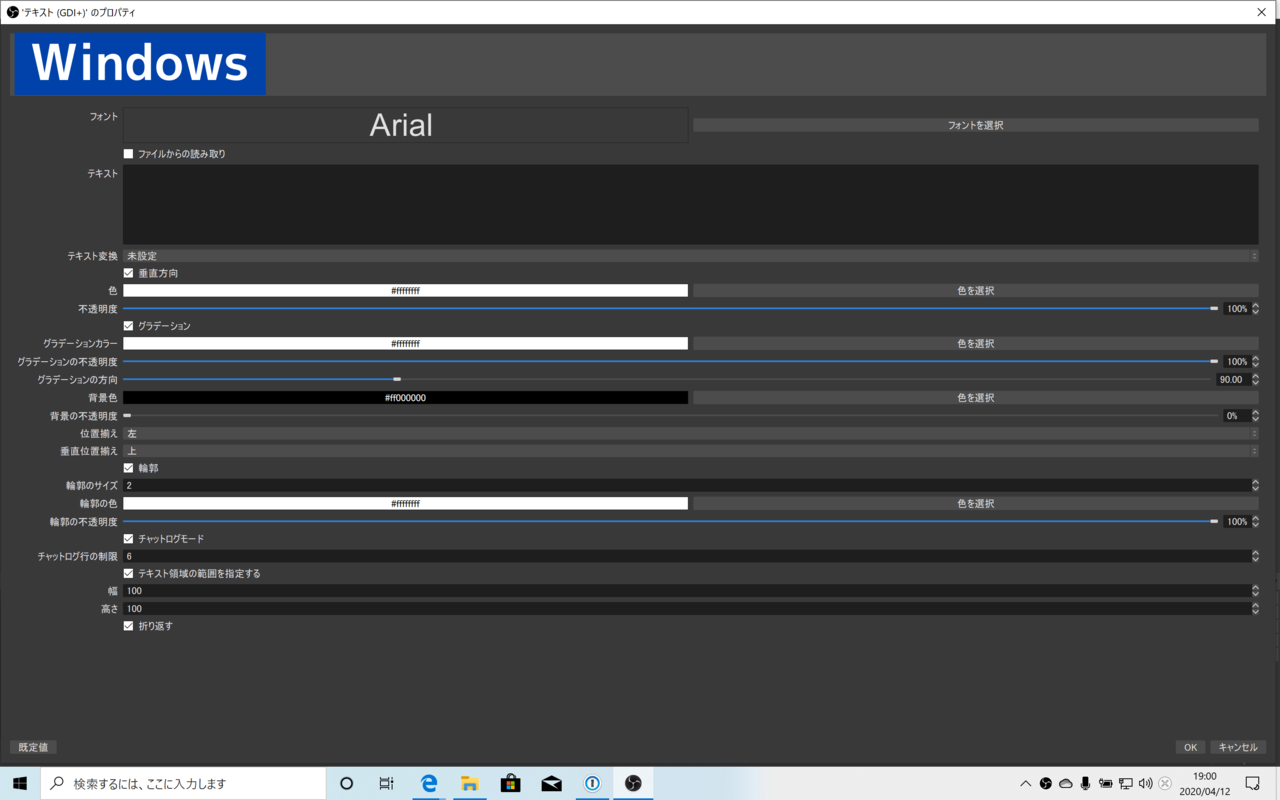Click the 不透明度 100% stepper
Image resolution: width=1280 pixels, height=800 pixels.
[1242, 308]
